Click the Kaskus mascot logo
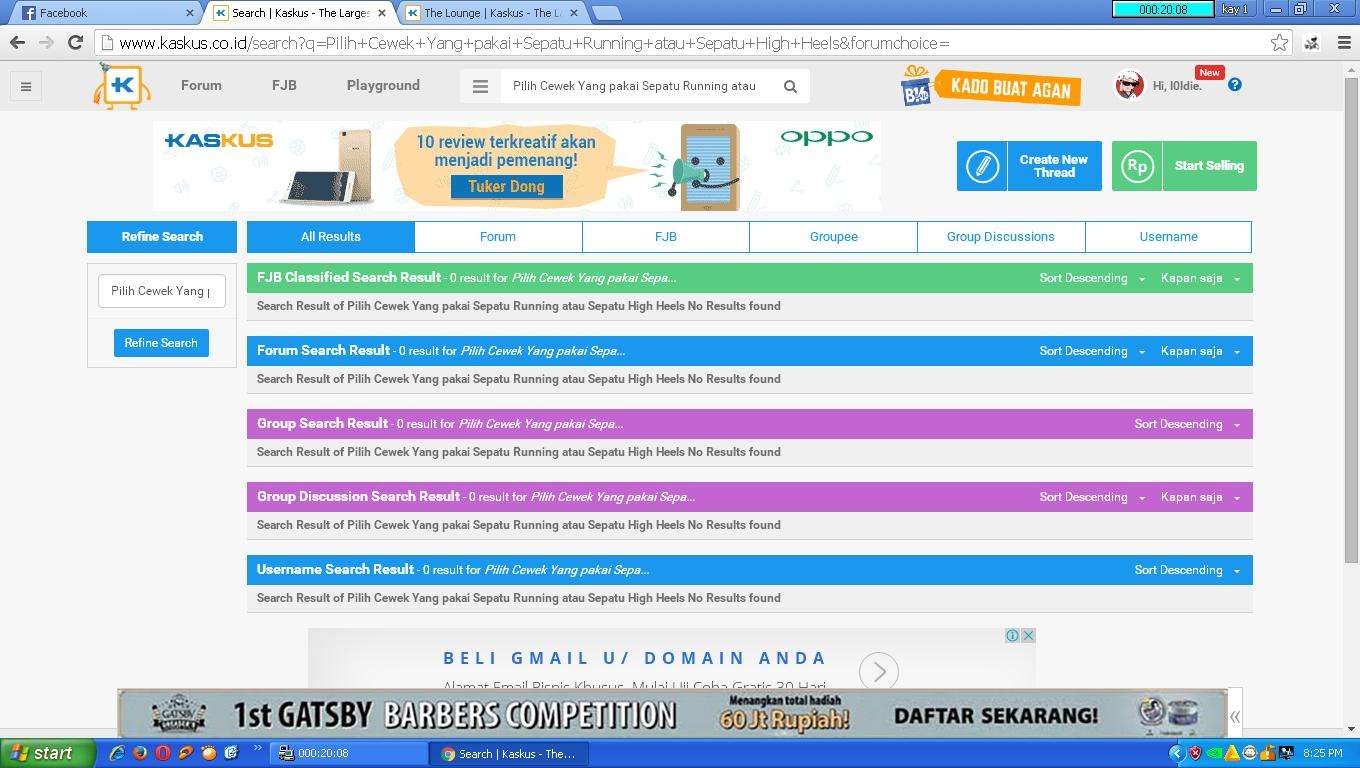Screen dimensions: 1360x768 pyautogui.click(x=122, y=86)
